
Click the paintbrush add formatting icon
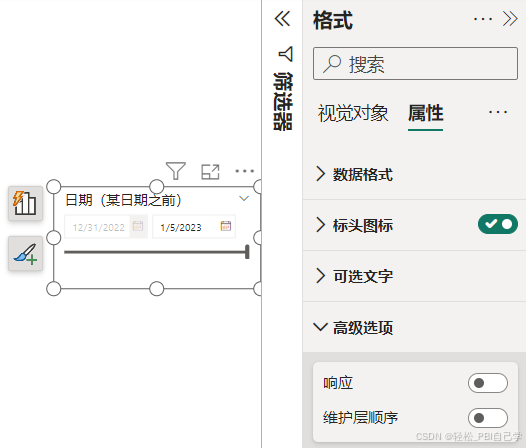(25, 253)
